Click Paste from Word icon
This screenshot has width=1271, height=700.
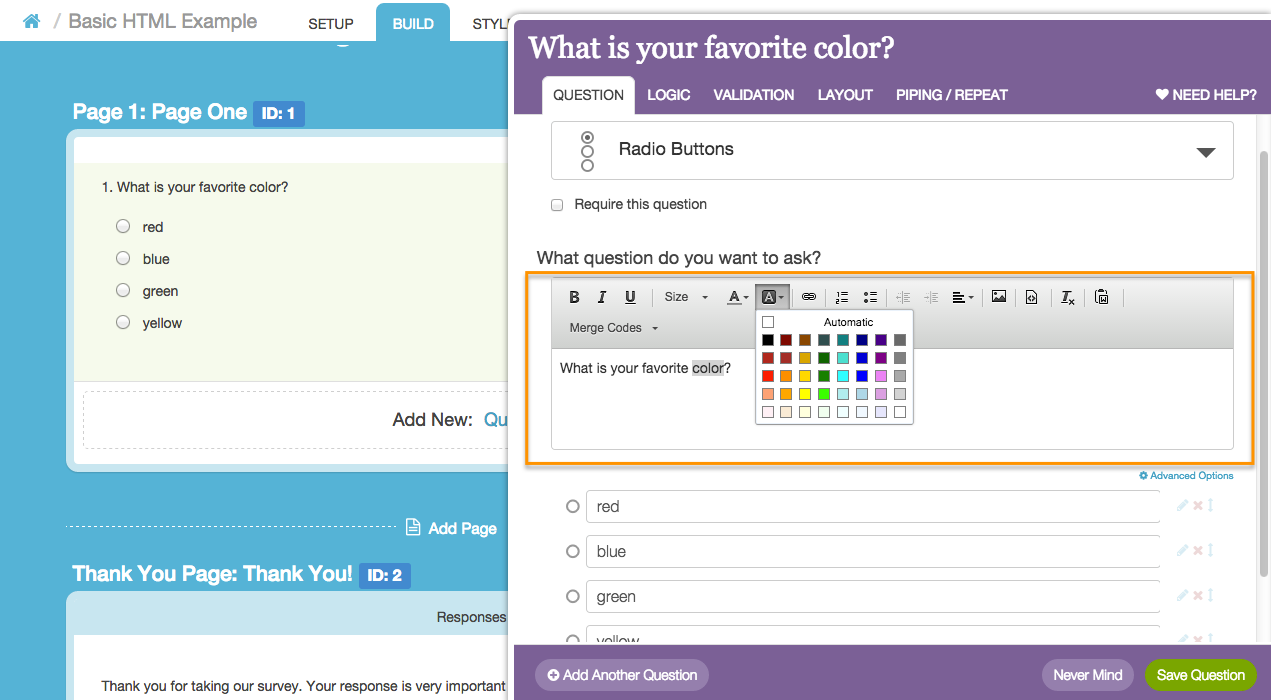(x=1101, y=297)
